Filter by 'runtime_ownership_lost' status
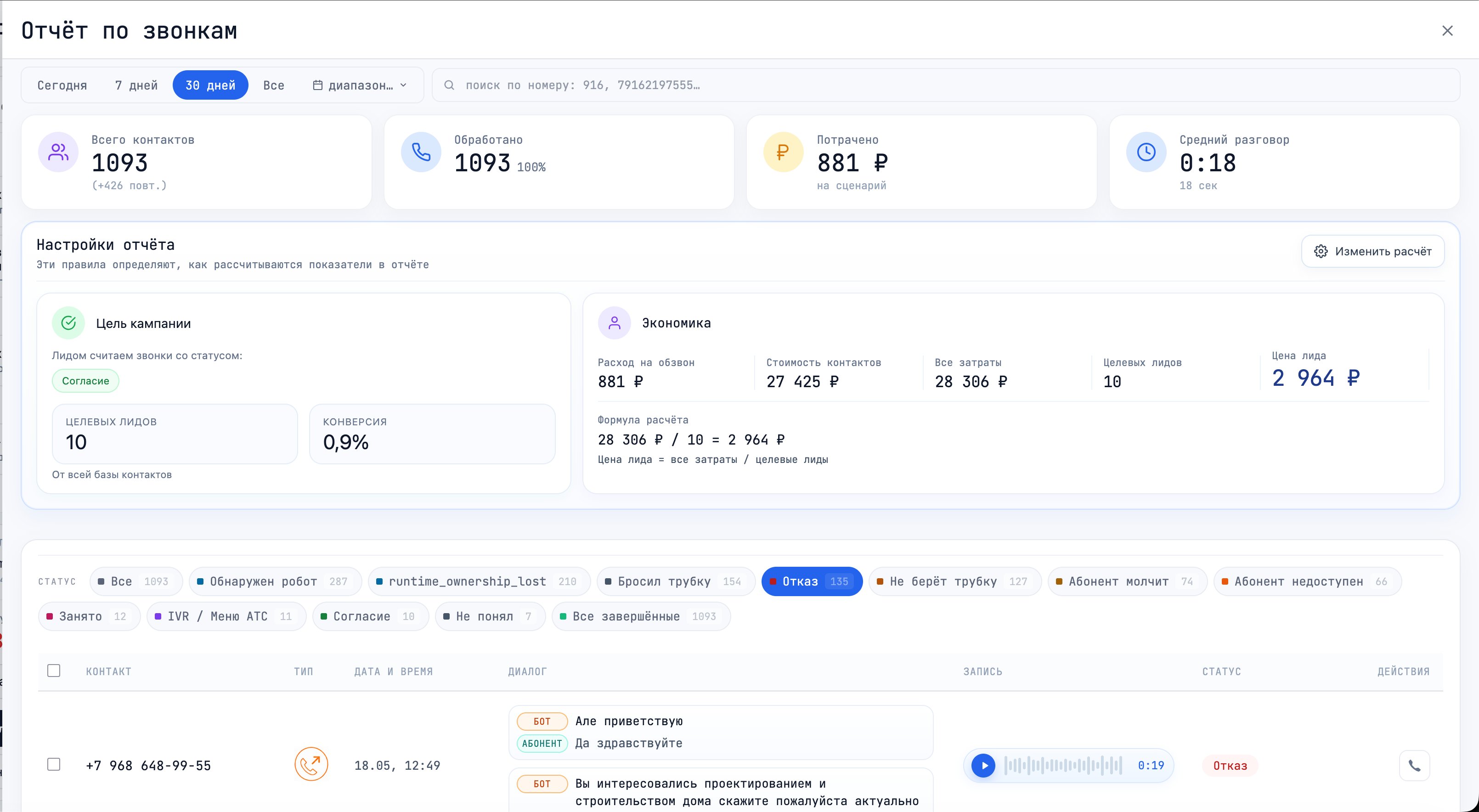1479x812 pixels. (x=480, y=581)
